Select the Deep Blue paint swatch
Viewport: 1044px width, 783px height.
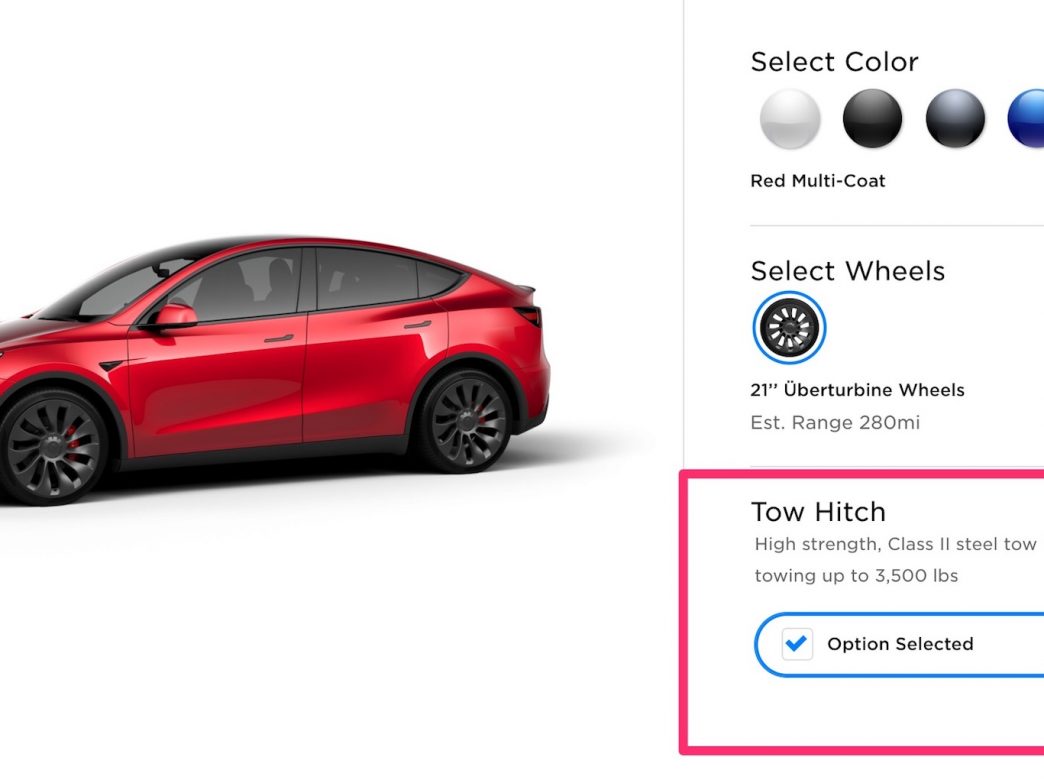point(1027,119)
